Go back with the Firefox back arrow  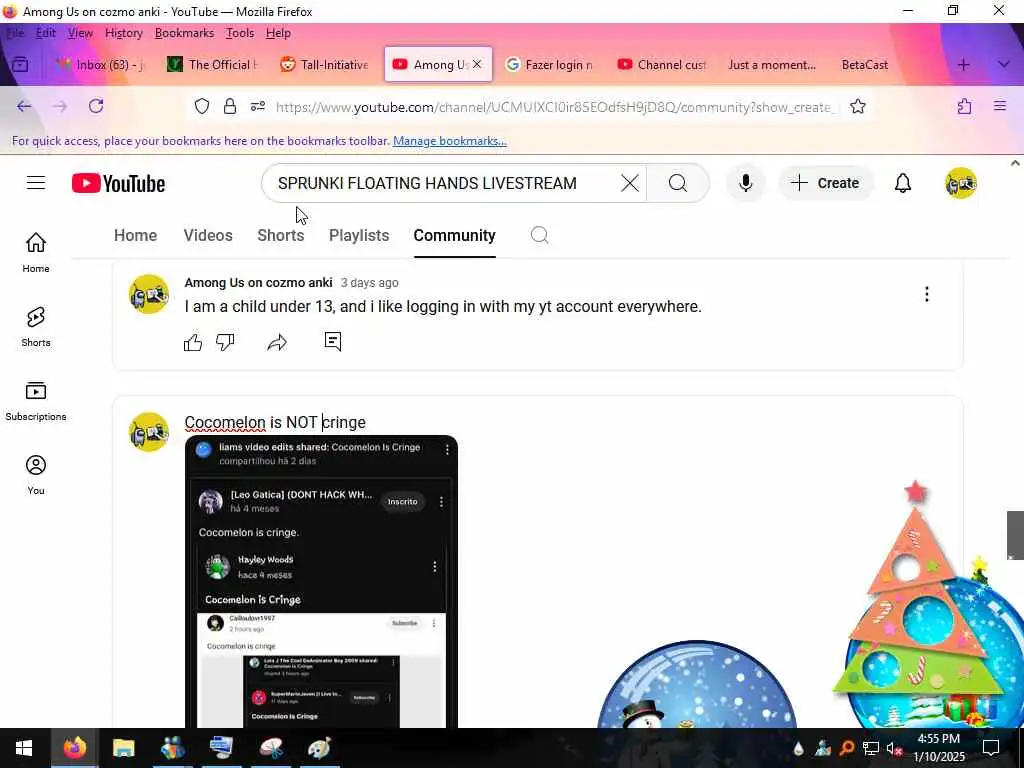point(24,106)
